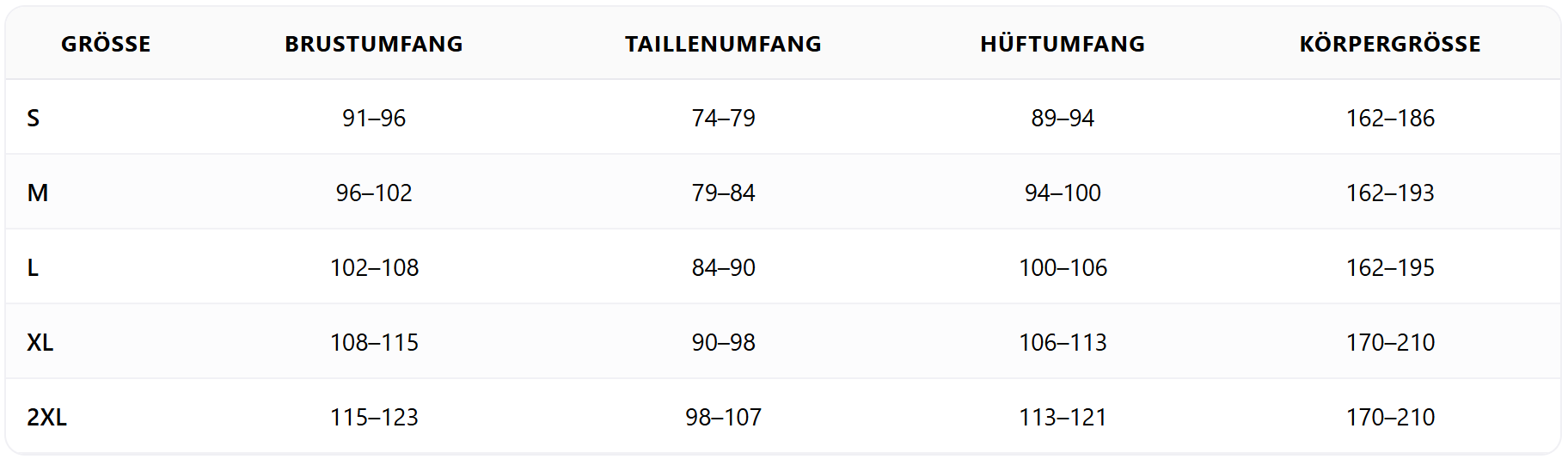
Task: Select height value 162–193 in M row
Action: (1390, 193)
